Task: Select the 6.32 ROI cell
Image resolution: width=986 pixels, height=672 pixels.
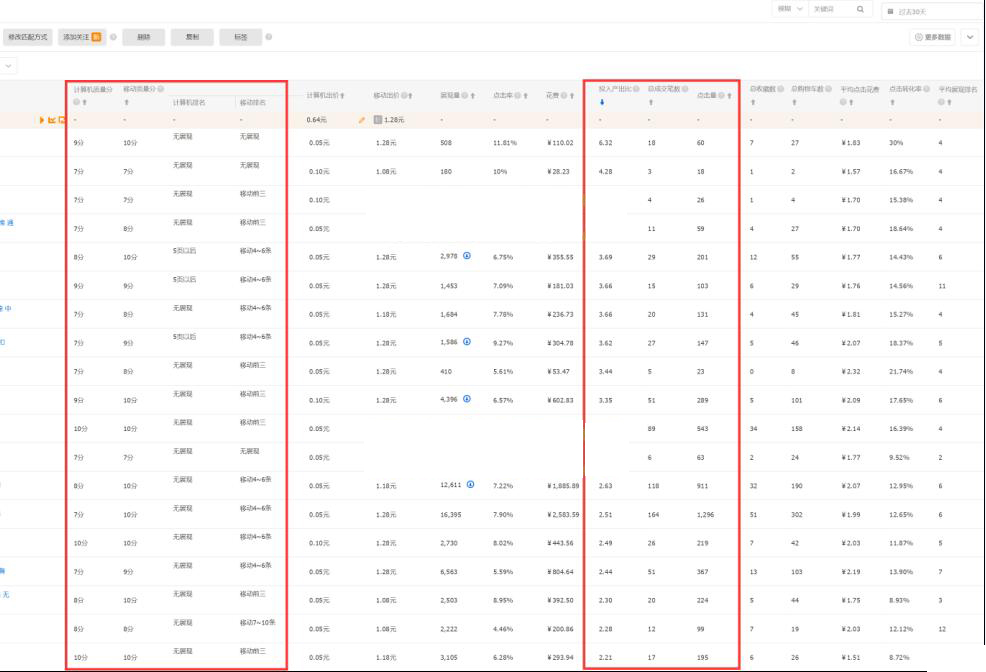Action: (x=605, y=143)
